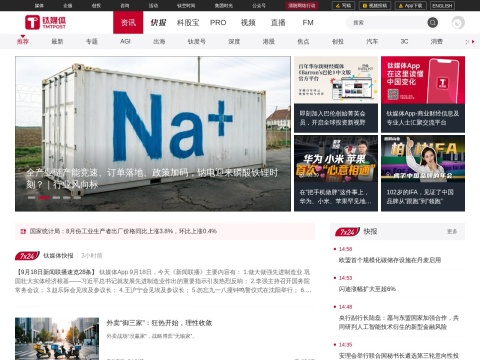Select the 3C category
Image resolution: width=480 pixels, height=360 pixels.
pos(404,41)
